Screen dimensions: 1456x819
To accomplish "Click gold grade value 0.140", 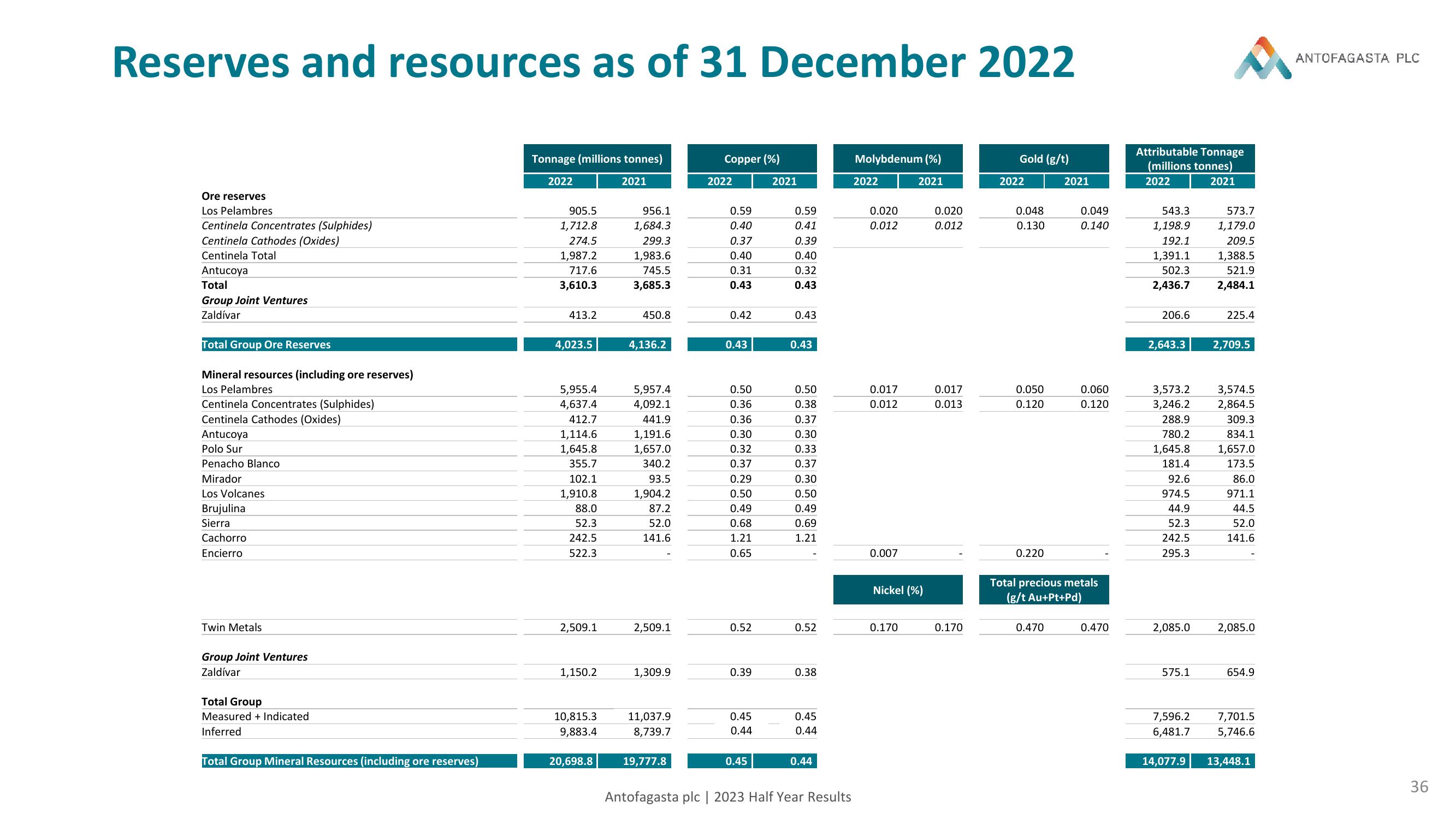I will pyautogui.click(x=1094, y=225).
